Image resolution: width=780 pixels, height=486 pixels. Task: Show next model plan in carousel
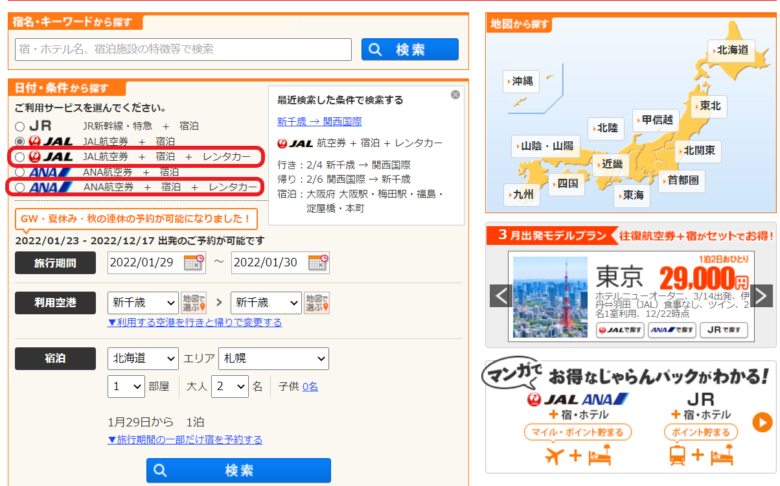pyautogui.click(x=761, y=296)
